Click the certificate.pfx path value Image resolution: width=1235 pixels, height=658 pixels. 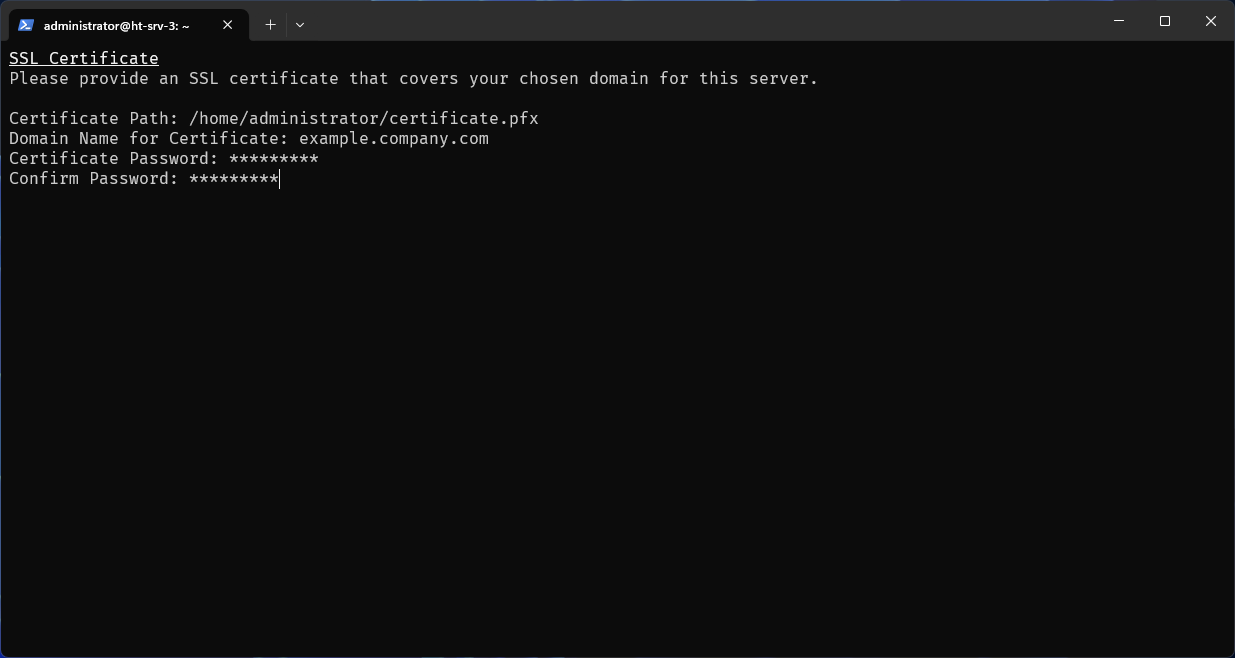(364, 119)
